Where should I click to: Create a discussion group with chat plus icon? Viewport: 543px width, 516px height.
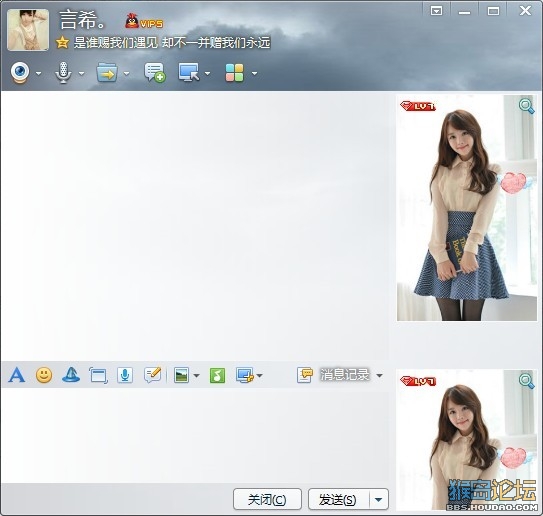[x=154, y=73]
